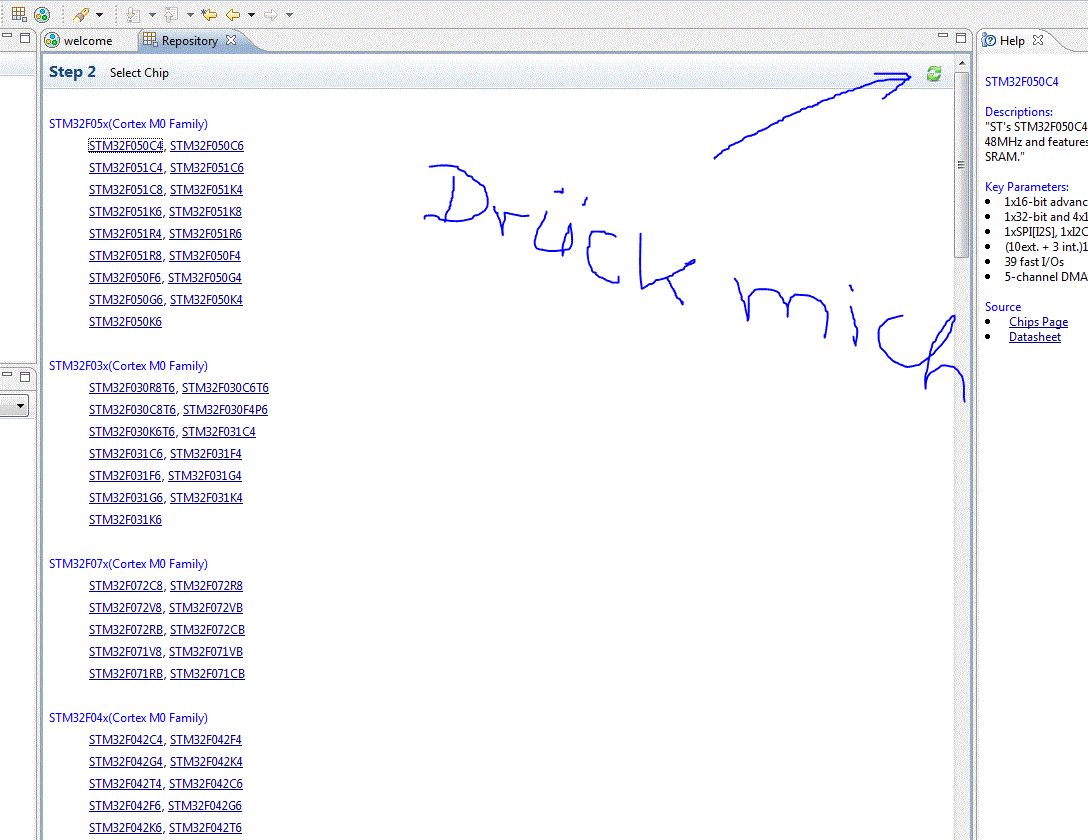This screenshot has height=840, width=1088.
Task: Open the Chips Page link in Help
Action: 1038,322
